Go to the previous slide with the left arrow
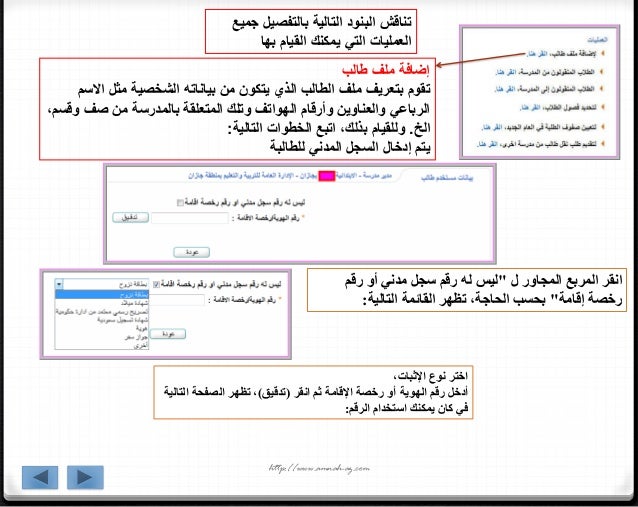 tap(40, 477)
